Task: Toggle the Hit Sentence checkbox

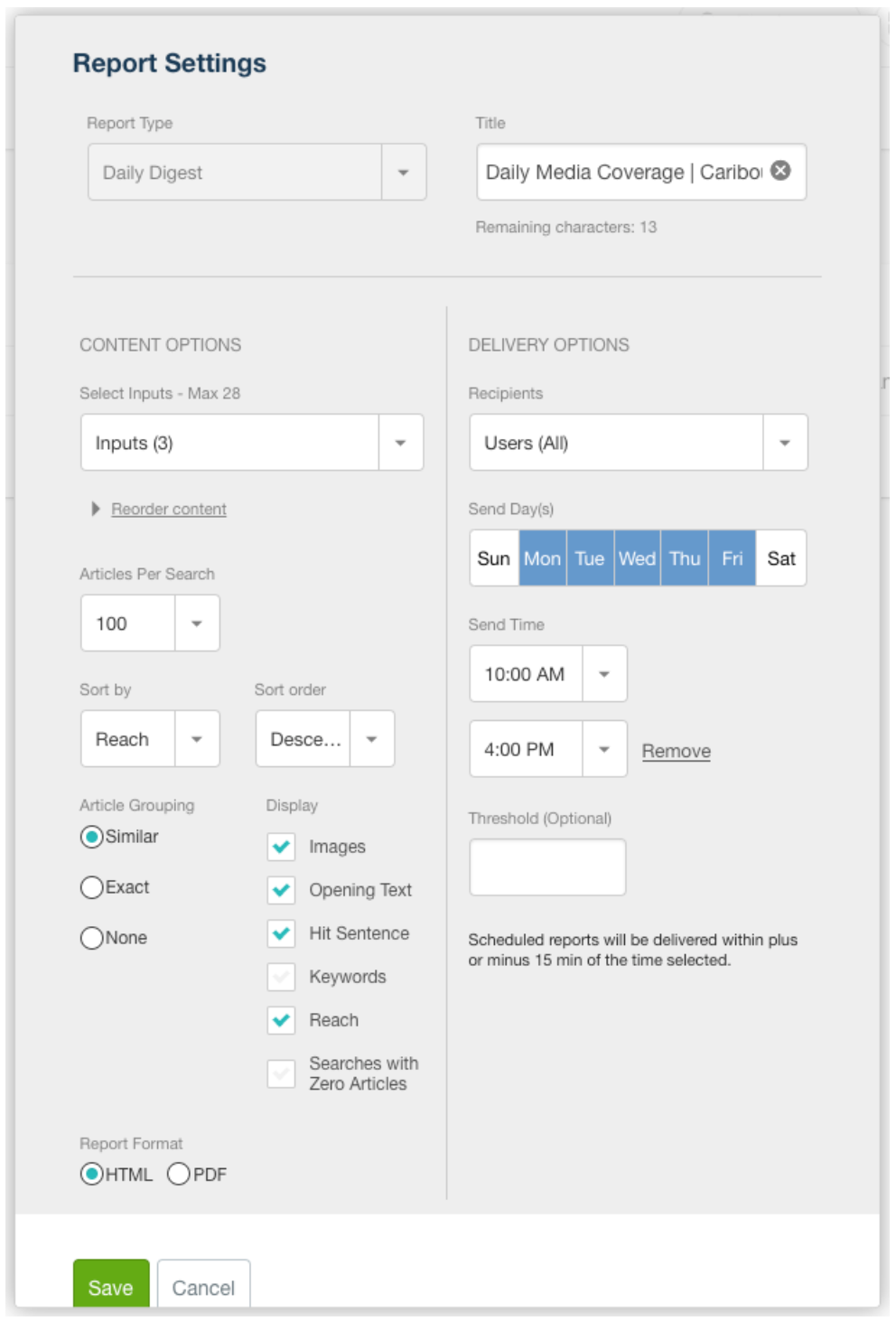Action: coord(281,933)
